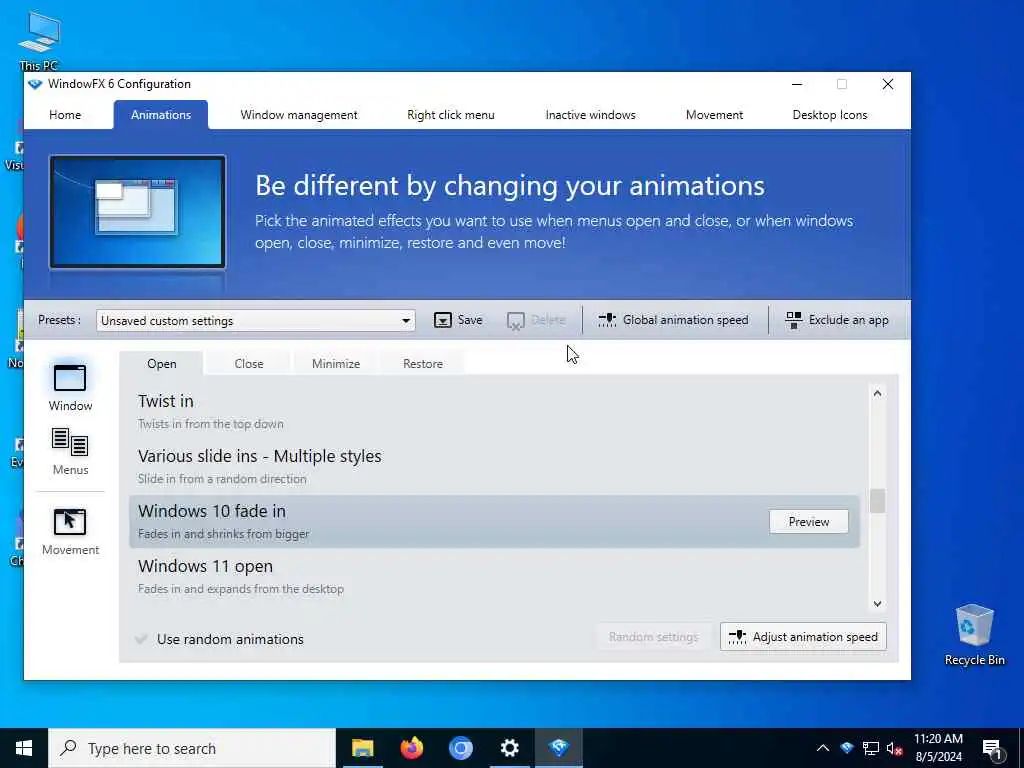Click the disabled Delete preset button

click(536, 320)
